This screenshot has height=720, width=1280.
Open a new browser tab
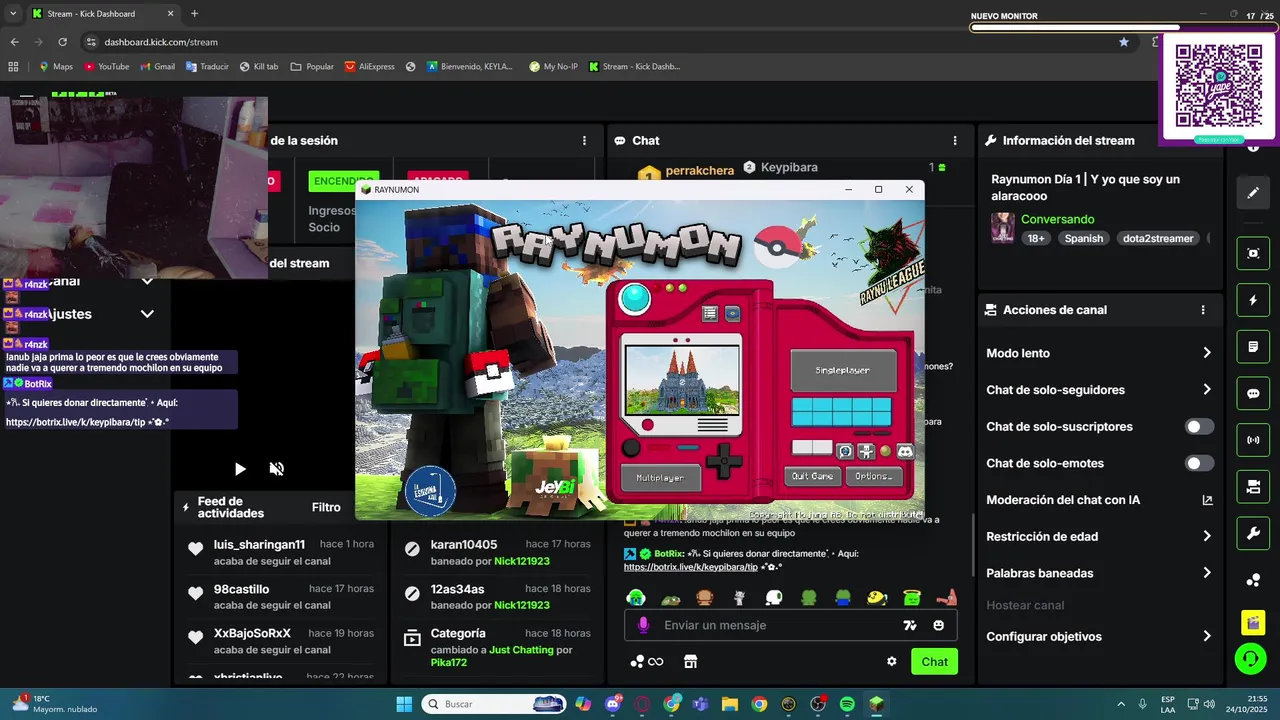pos(194,14)
